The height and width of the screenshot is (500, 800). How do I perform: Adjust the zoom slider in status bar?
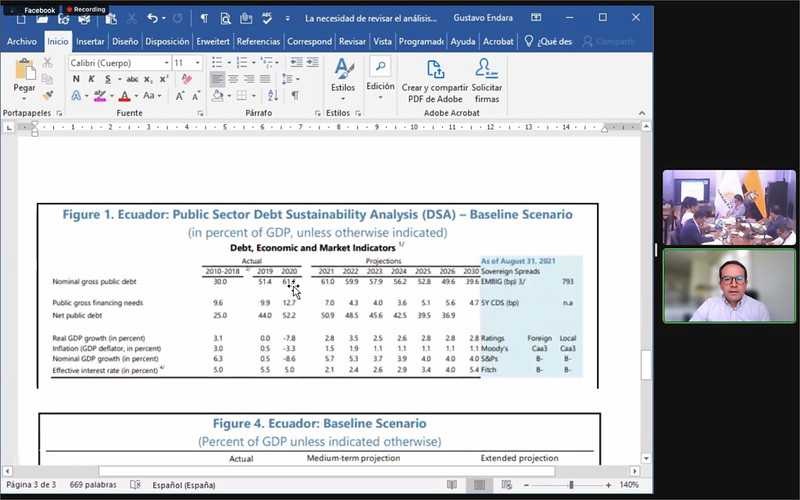pyautogui.click(x=571, y=485)
